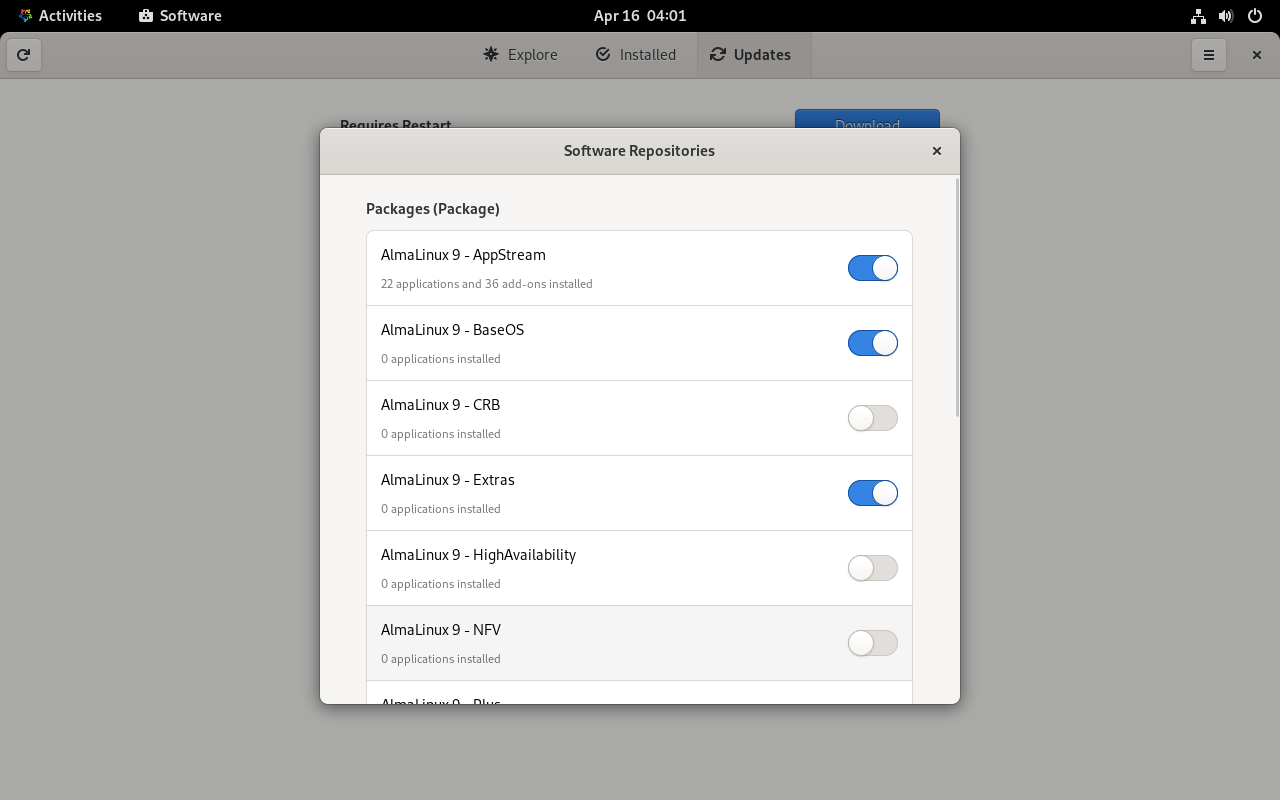
Task: Select the Updates tab
Action: pyautogui.click(x=751, y=55)
